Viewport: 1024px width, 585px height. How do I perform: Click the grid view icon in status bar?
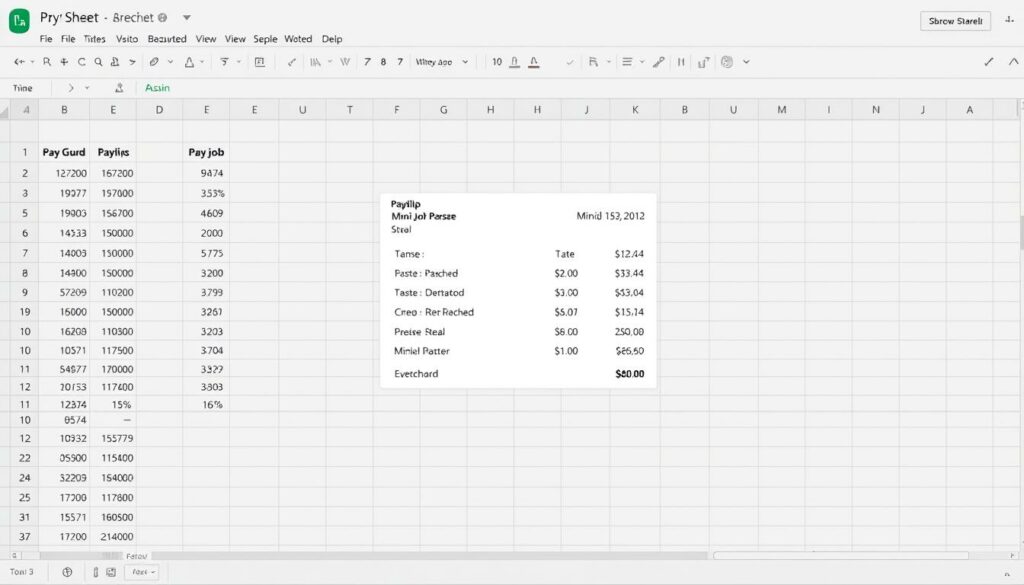click(111, 572)
